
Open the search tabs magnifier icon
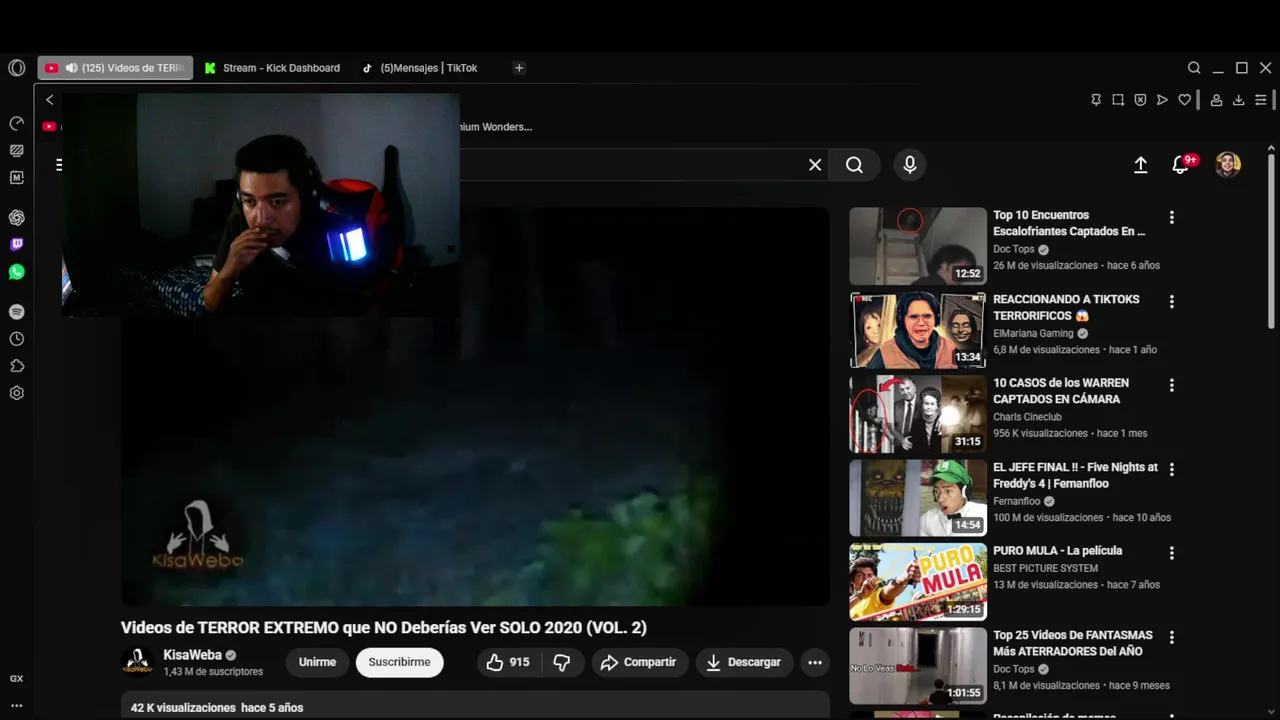point(1194,68)
